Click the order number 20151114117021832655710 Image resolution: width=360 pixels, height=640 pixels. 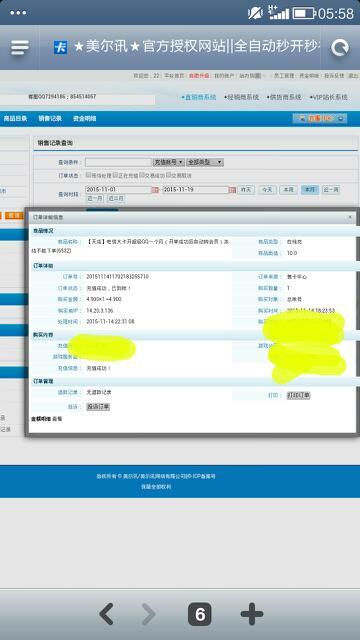pos(118,277)
